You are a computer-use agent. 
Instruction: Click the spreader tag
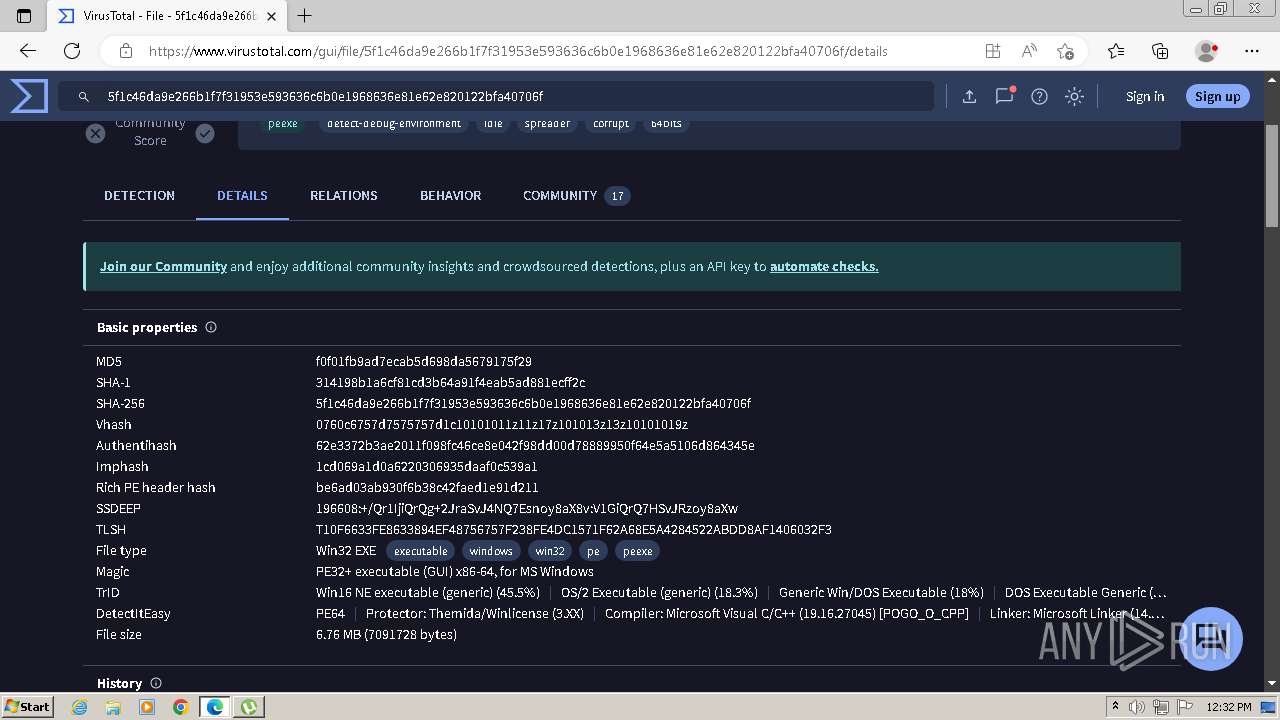pos(547,124)
